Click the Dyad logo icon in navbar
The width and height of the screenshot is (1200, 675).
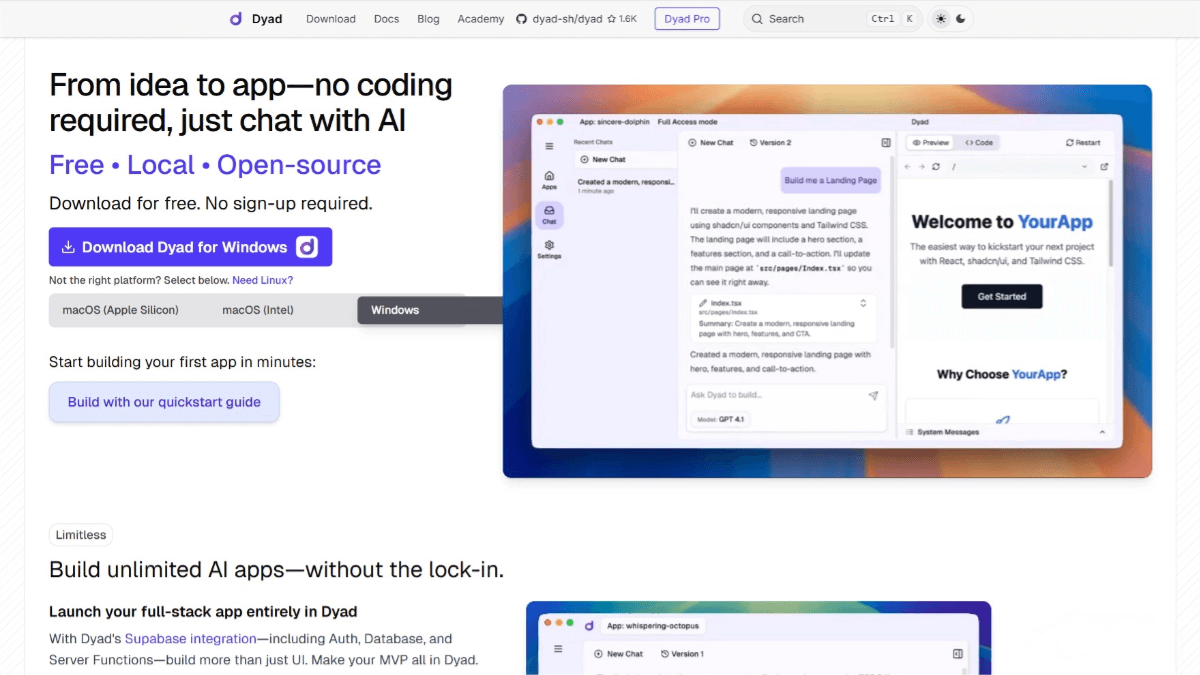(x=236, y=19)
